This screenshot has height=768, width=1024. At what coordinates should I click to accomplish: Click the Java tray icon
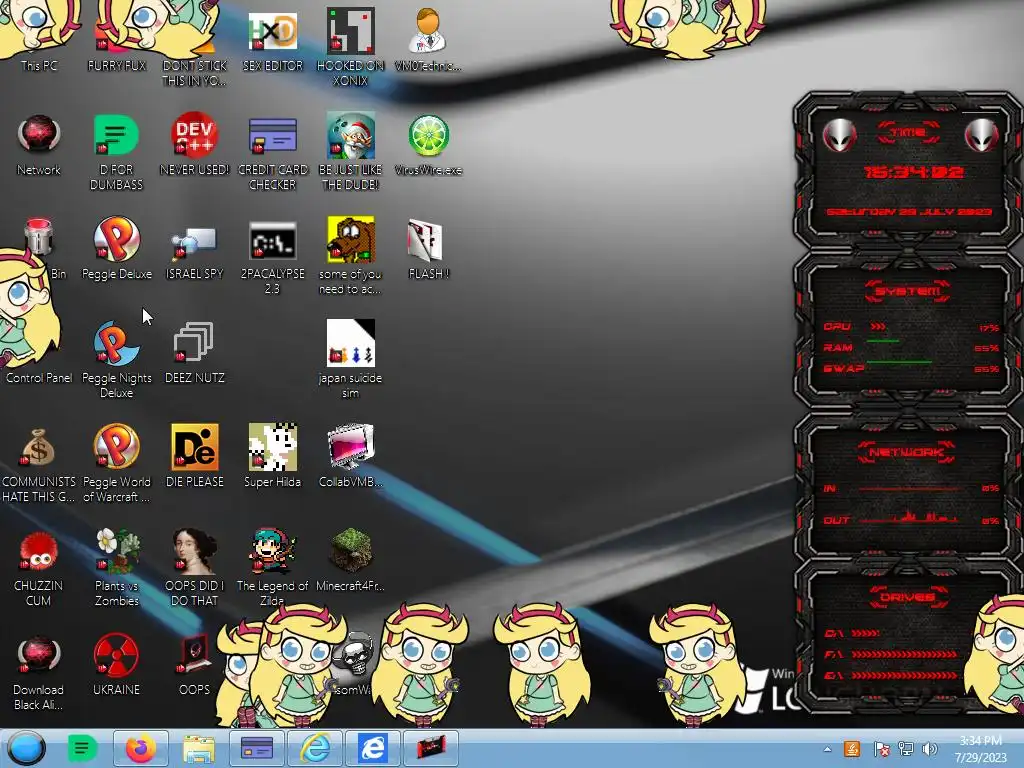(x=852, y=749)
